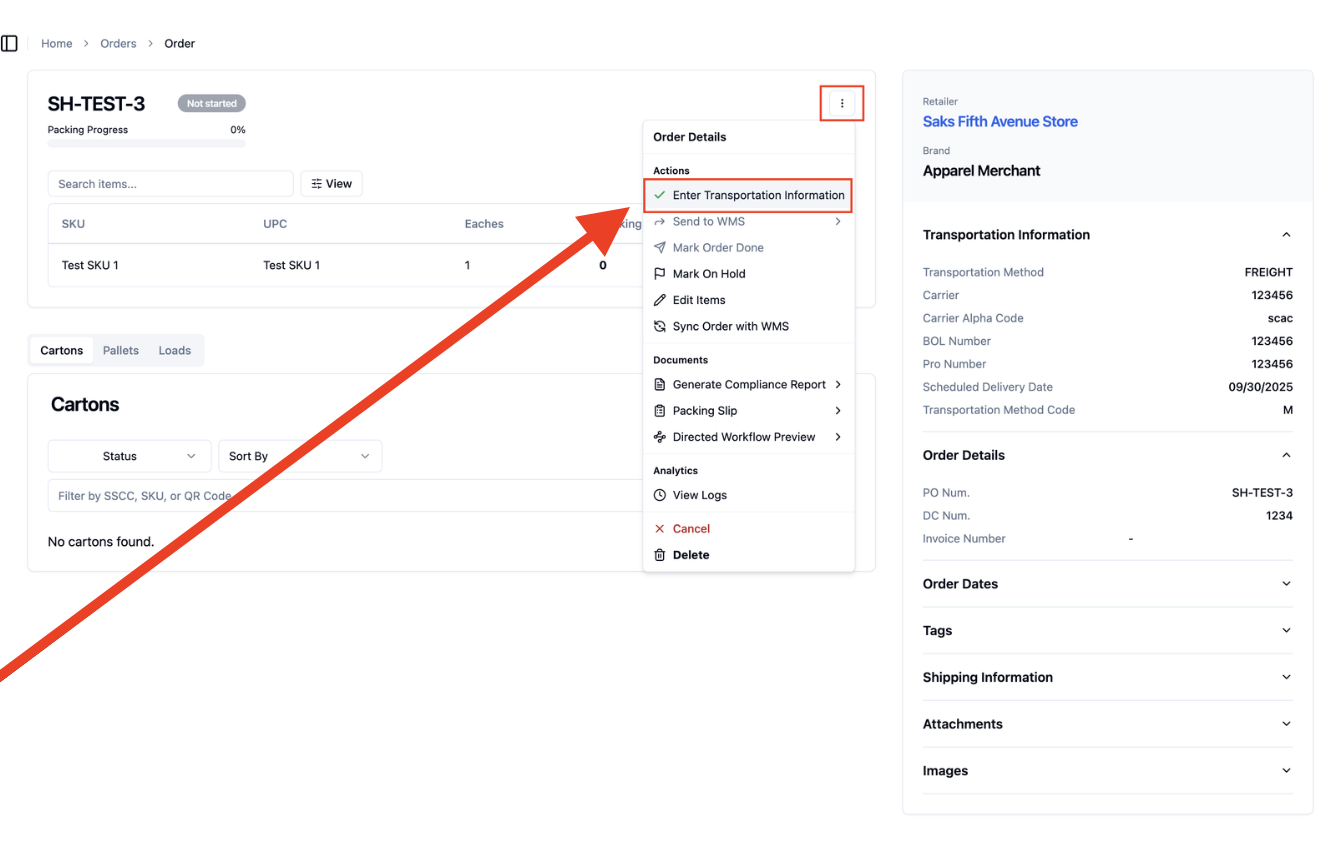
Task: Open the Sort By dropdown
Action: (x=300, y=456)
